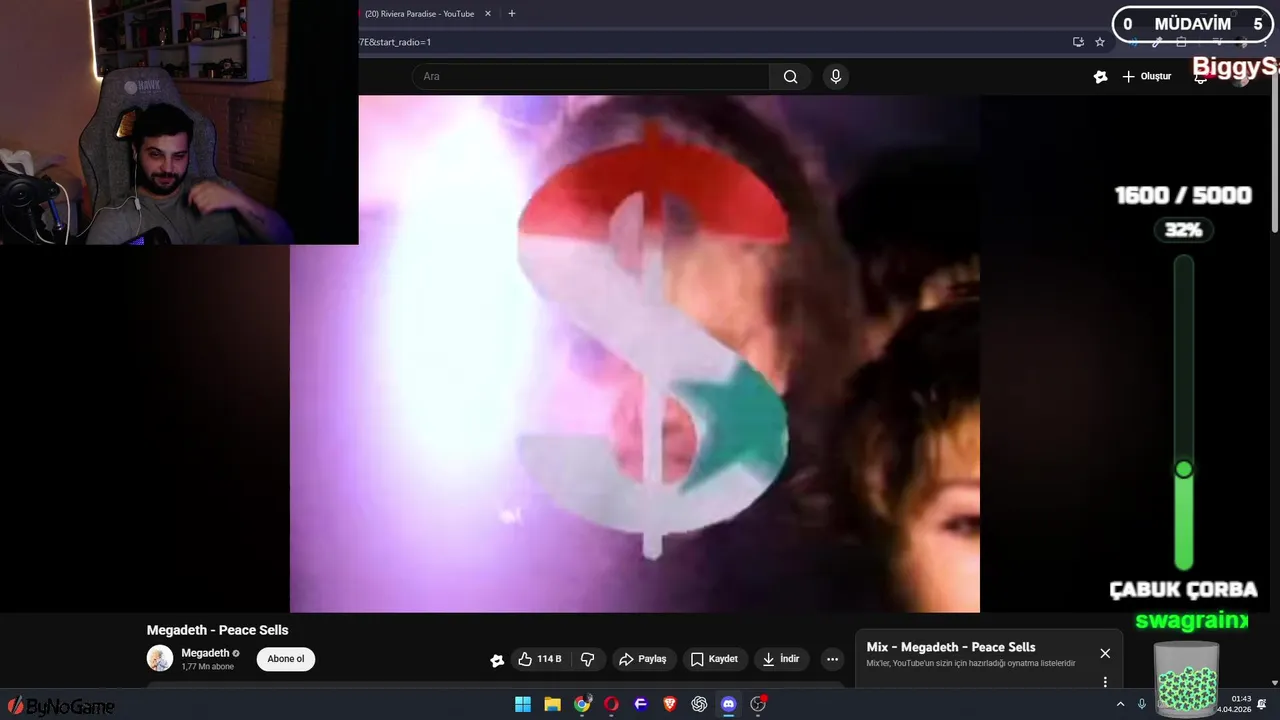The height and width of the screenshot is (720, 1280).
Task: Click the 'Mix - Megadeth - Peace Sells' title
Action: click(x=951, y=647)
